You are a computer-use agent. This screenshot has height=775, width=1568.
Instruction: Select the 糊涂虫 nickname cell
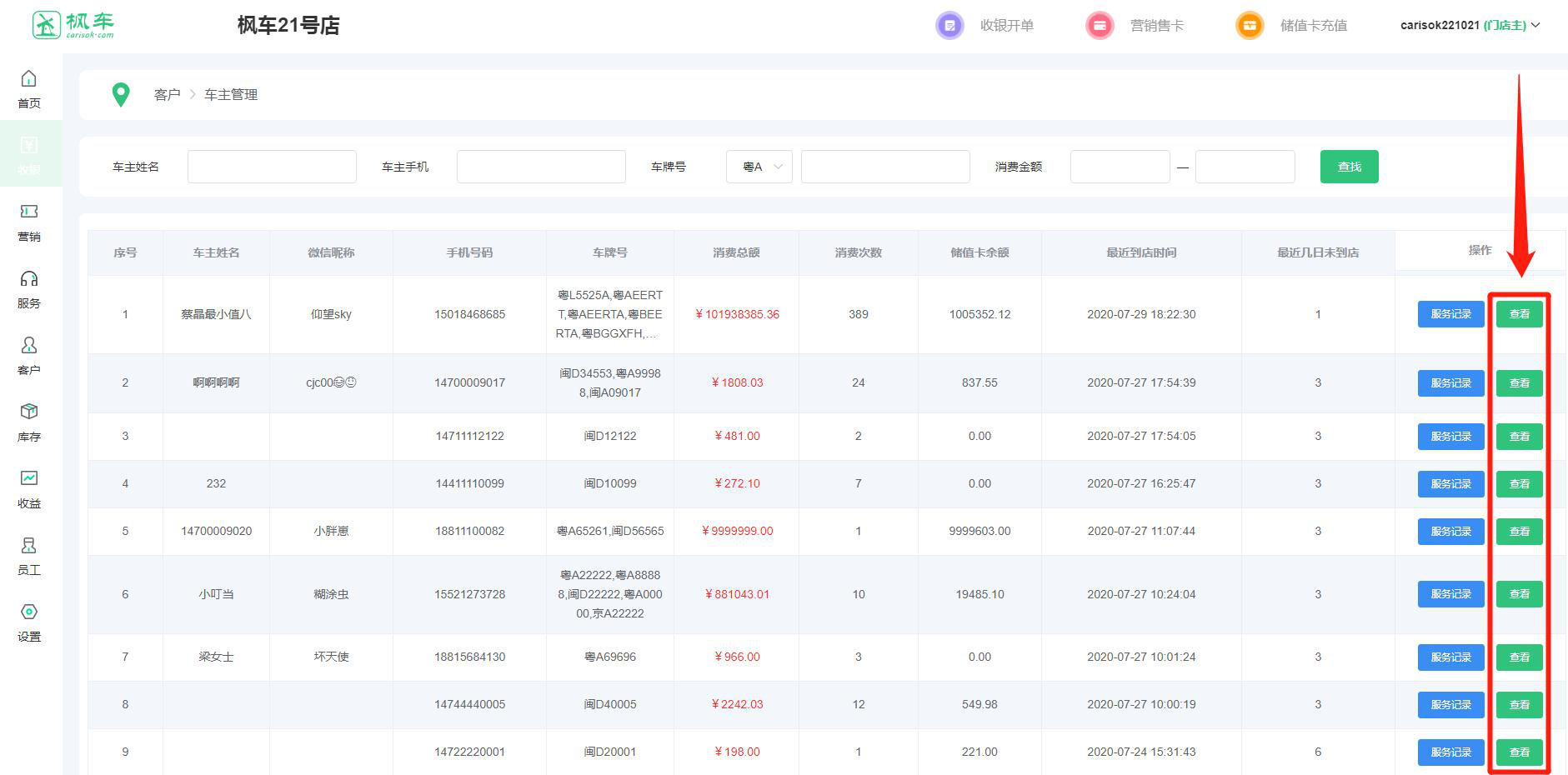click(331, 594)
